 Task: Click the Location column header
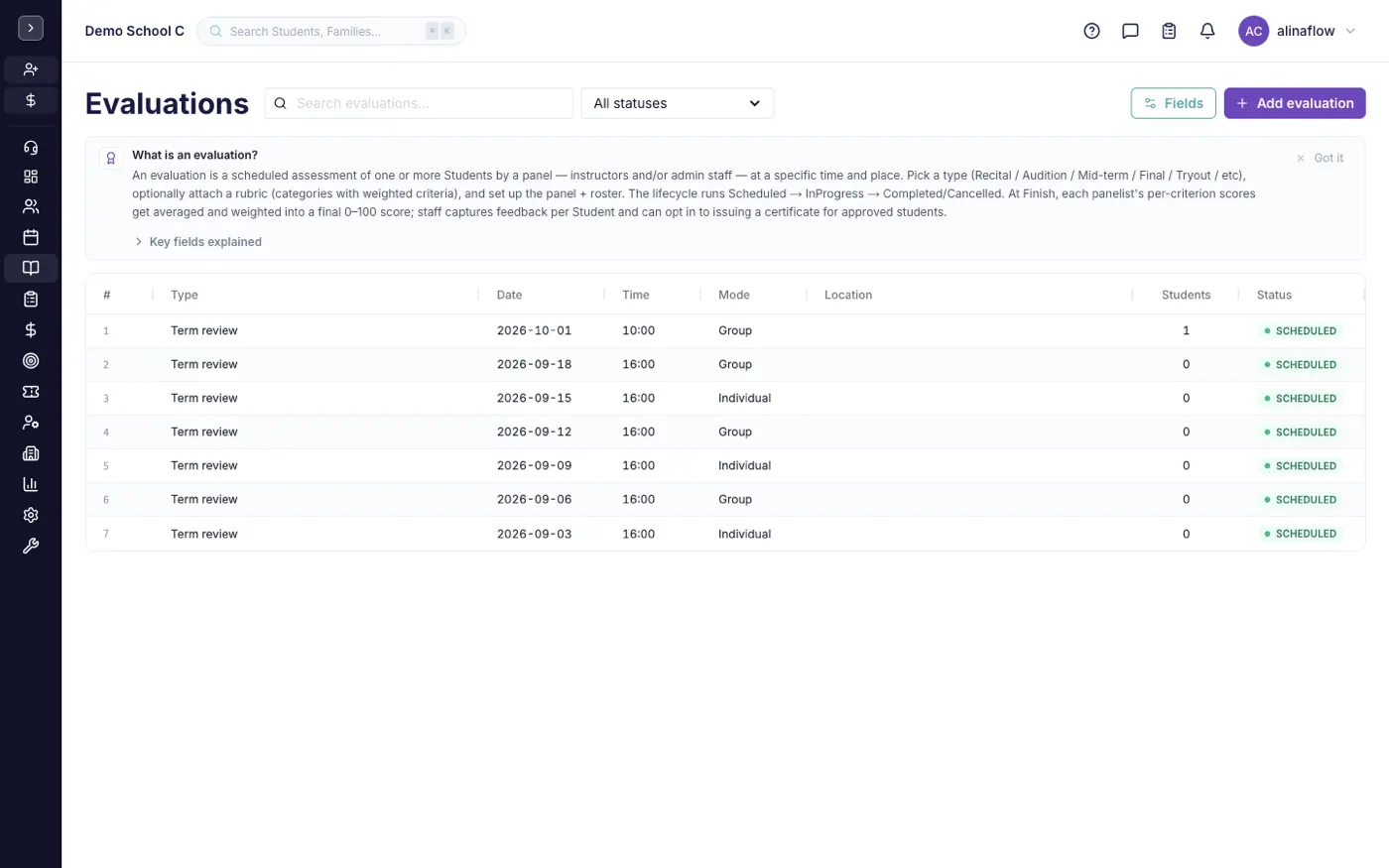point(848,295)
